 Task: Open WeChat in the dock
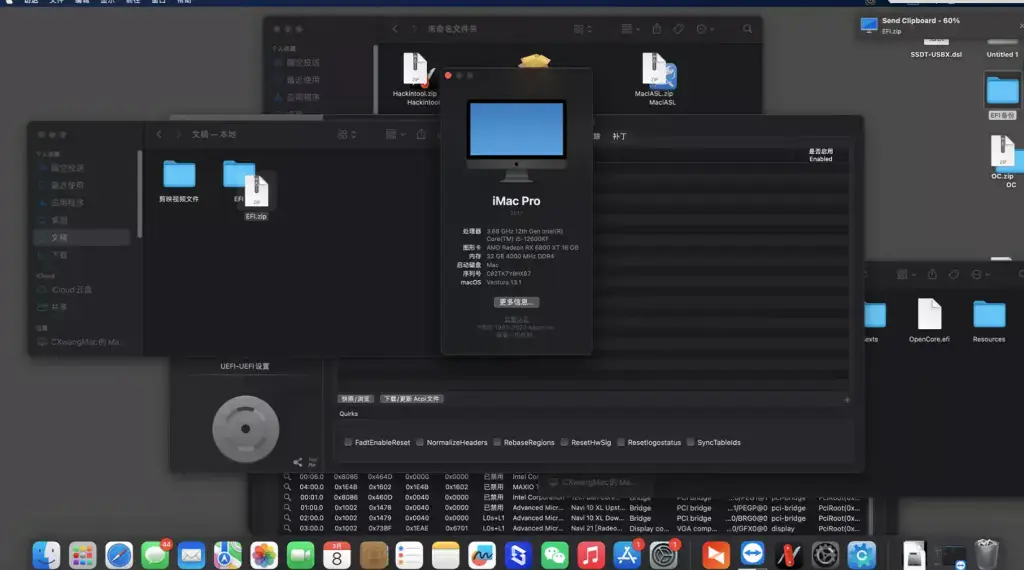pyautogui.click(x=554, y=556)
